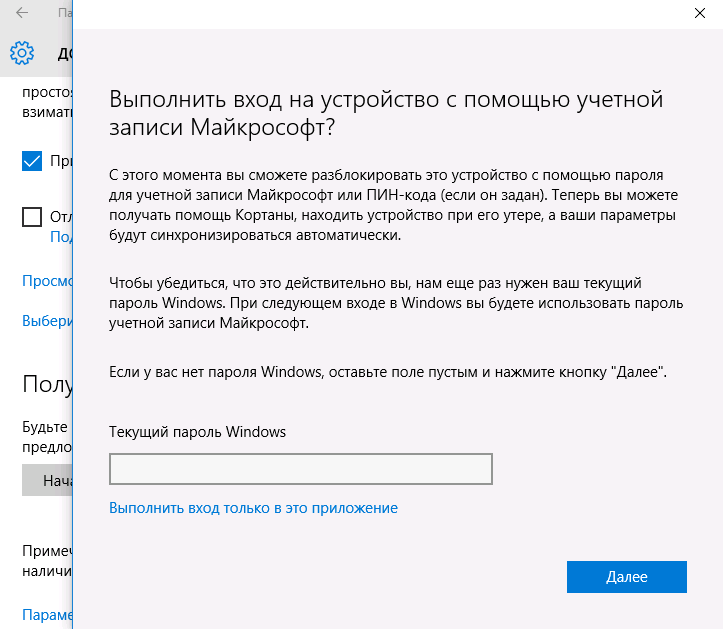Click the "Текущий пароль Windows" label
Viewport: 723px width, 629px height.
[x=197, y=432]
